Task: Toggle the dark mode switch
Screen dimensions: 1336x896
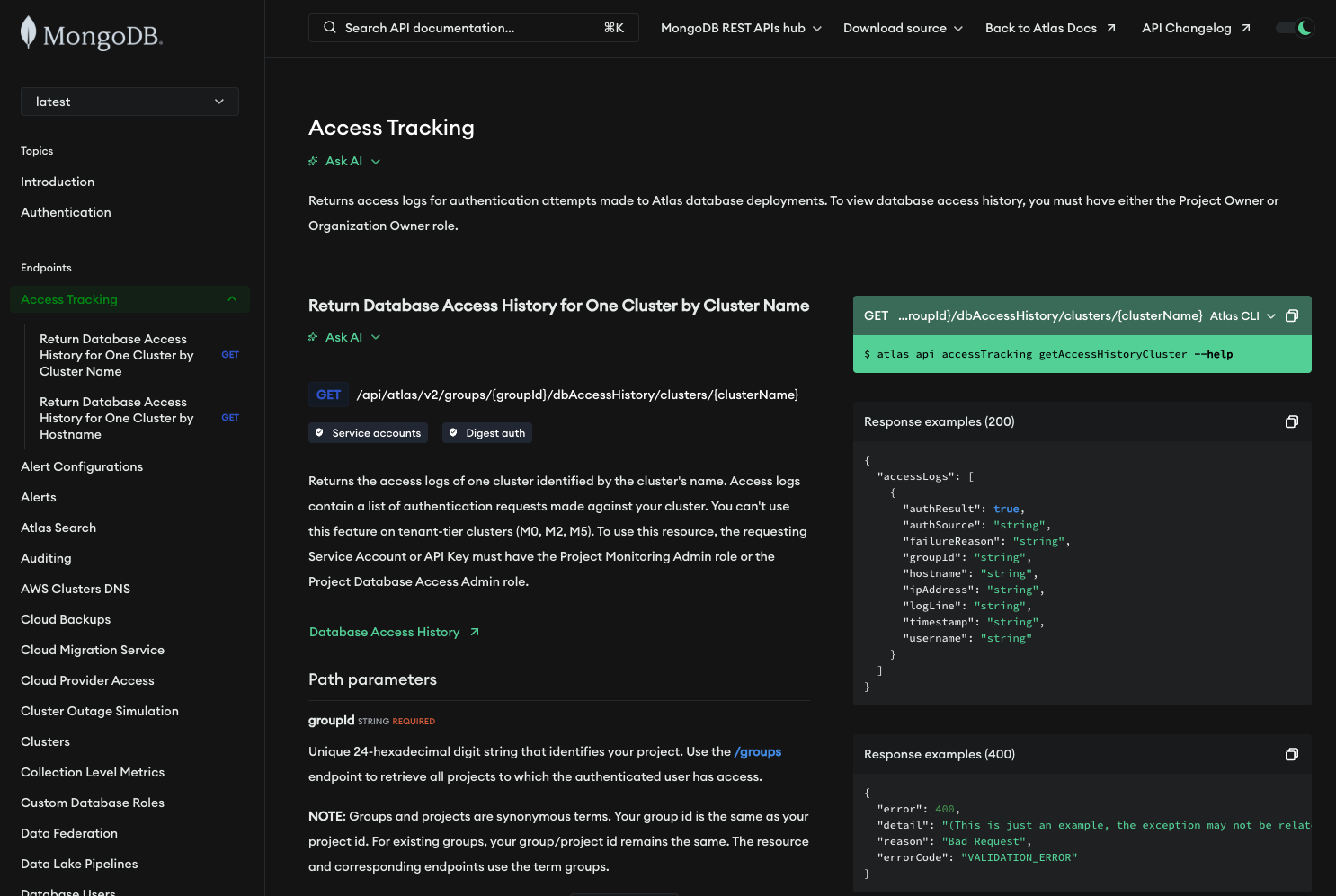Action: [1295, 28]
